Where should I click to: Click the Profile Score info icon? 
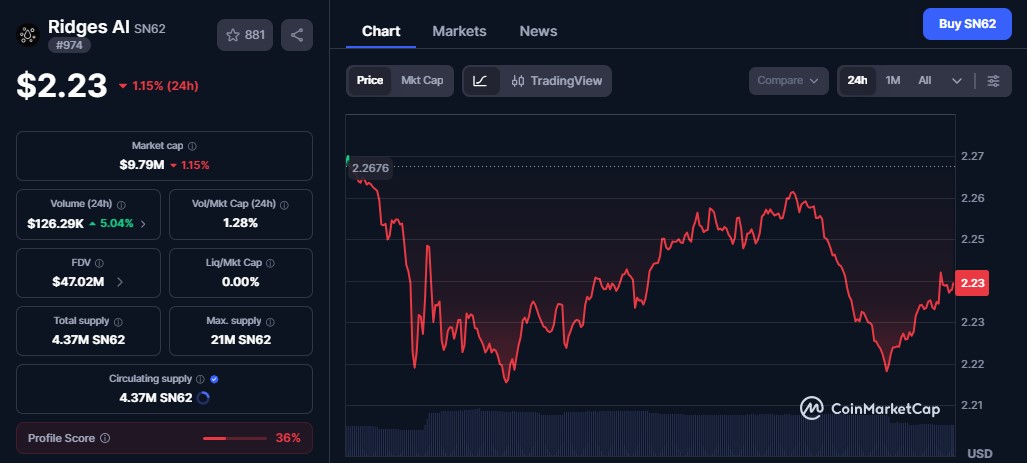tap(105, 438)
